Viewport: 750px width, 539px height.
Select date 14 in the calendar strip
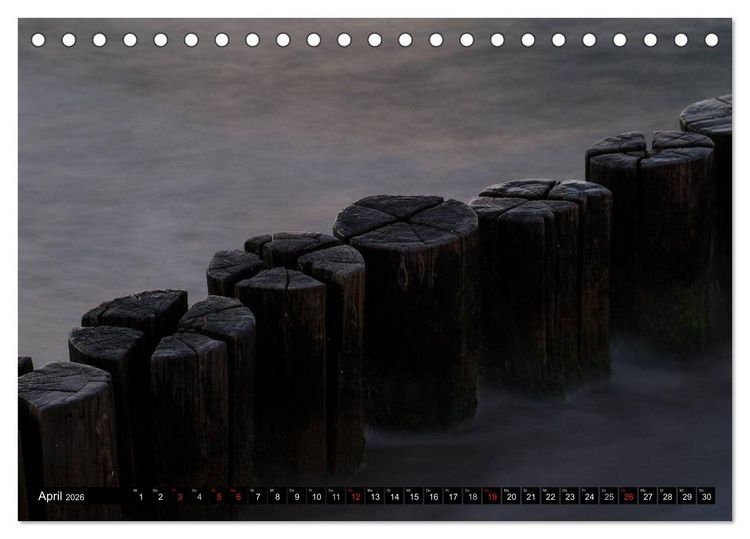tap(395, 495)
